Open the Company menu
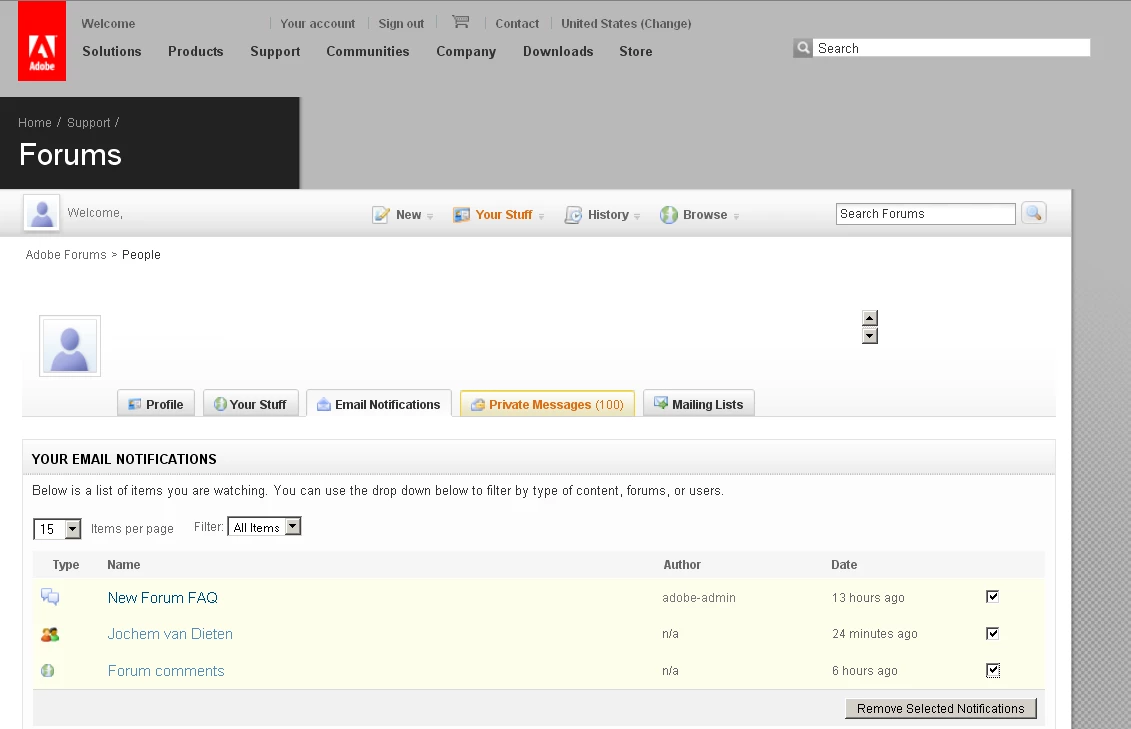 (x=466, y=52)
